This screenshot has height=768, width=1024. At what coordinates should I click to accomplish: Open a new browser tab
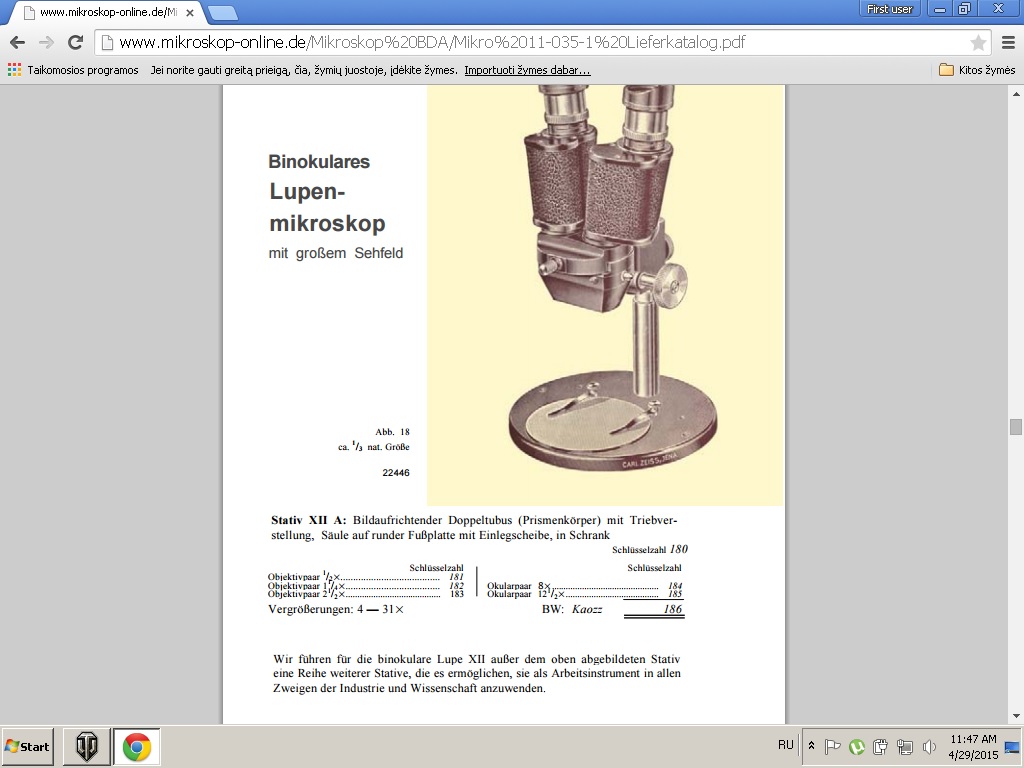coord(222,13)
